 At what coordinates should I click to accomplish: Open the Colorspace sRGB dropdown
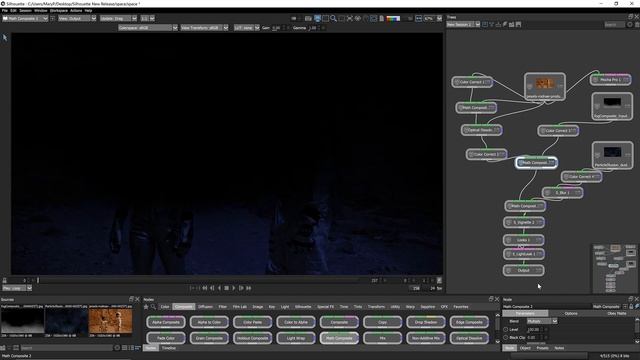point(148,28)
